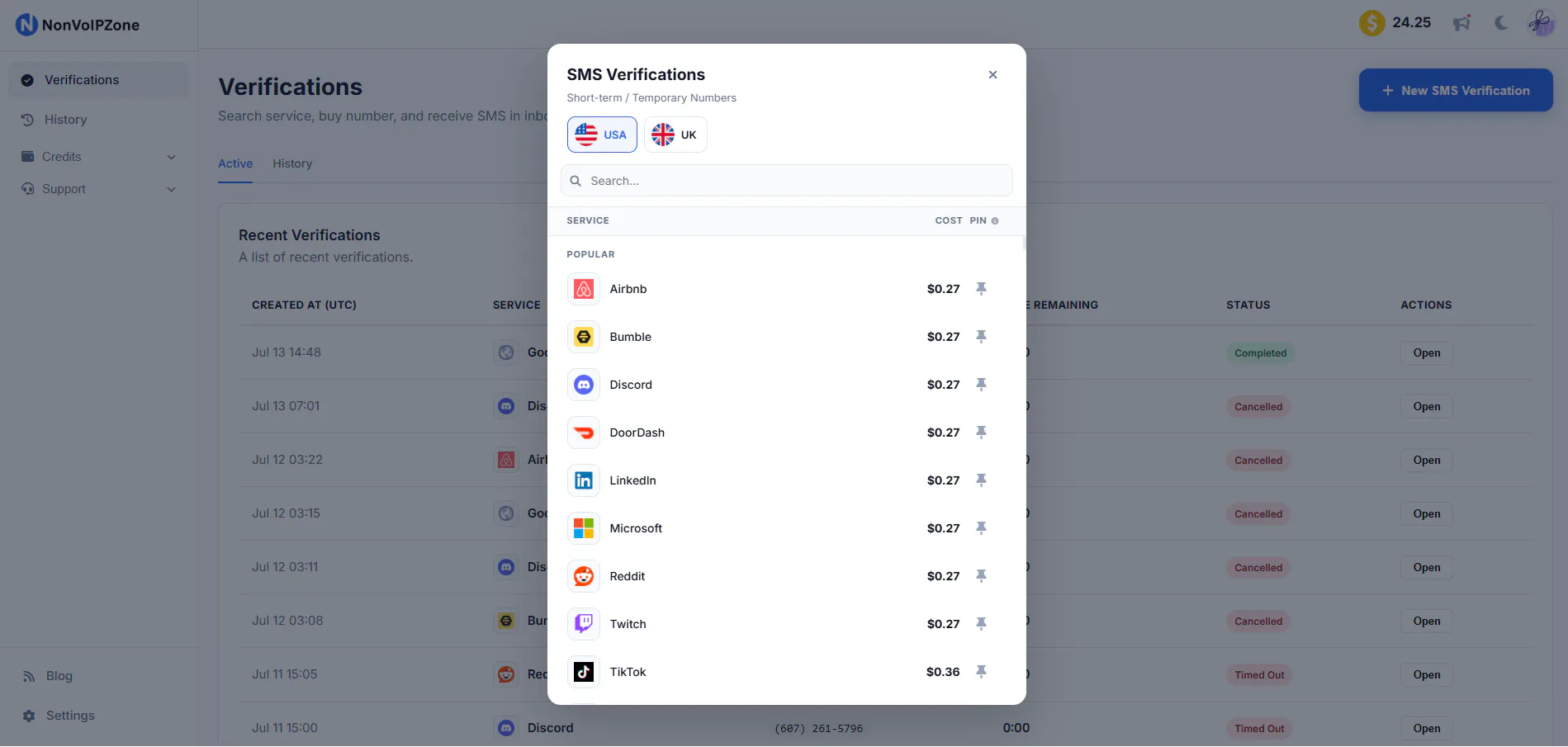Open the Jul 12 03:15 verification
Viewport: 1568px width, 747px height.
(1426, 514)
